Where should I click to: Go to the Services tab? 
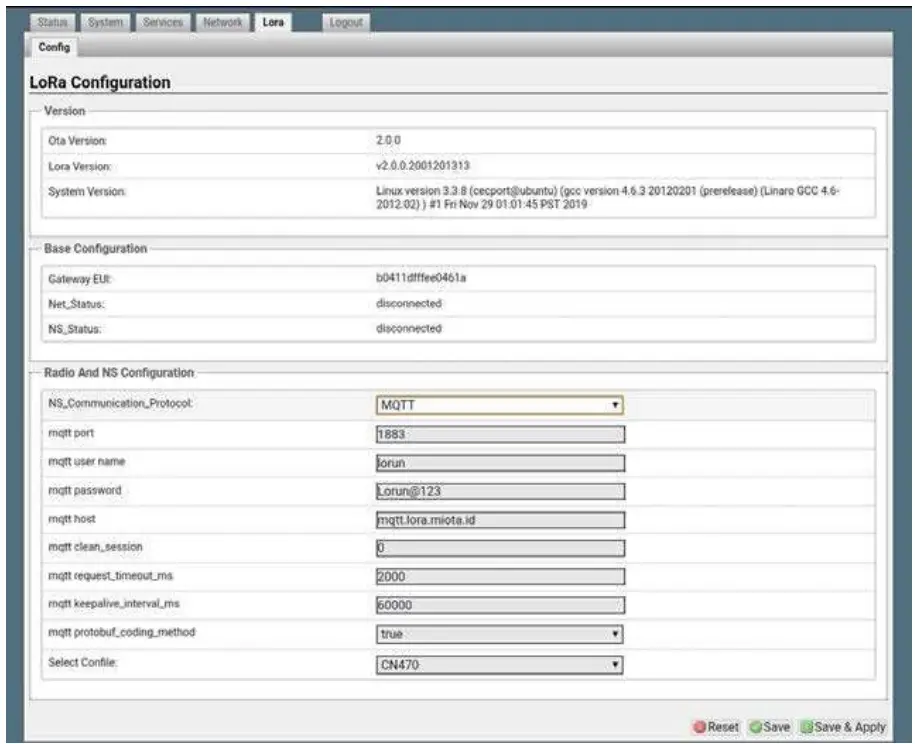pos(161,22)
